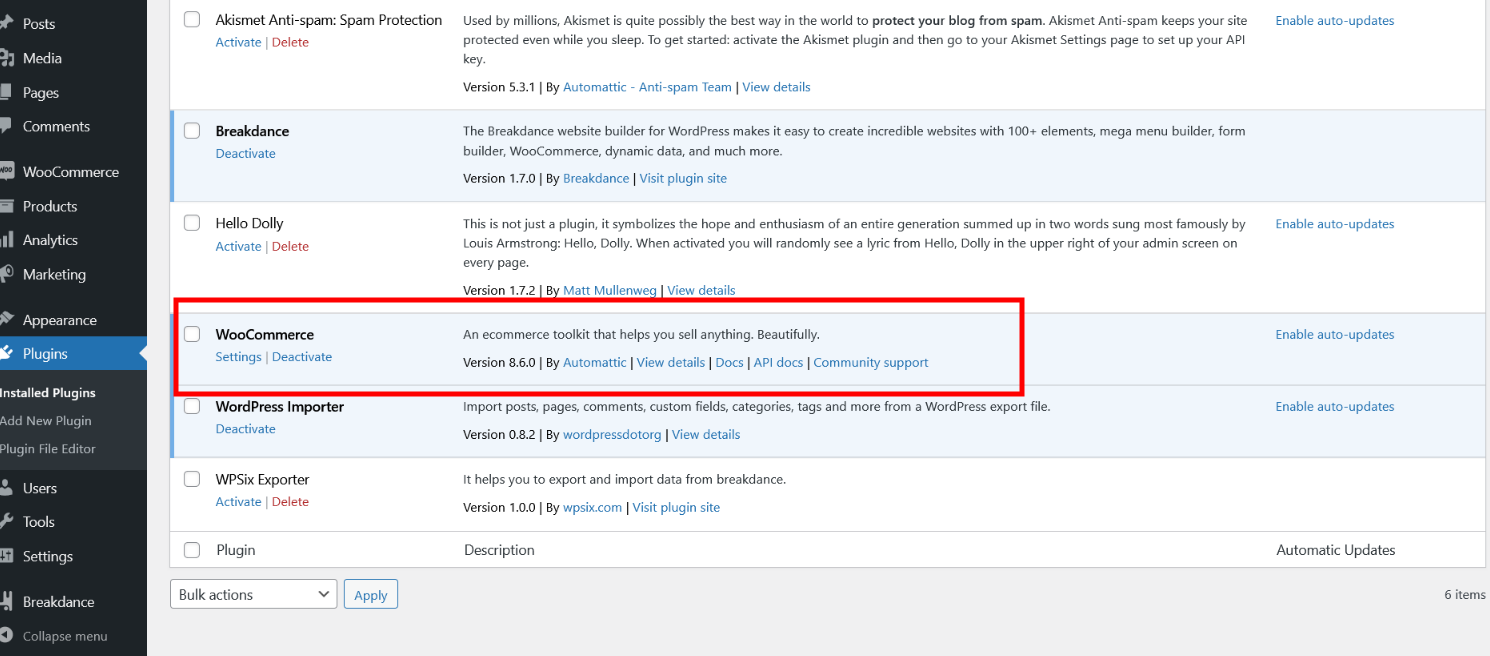Open the Users menu
Viewport: 1490px width, 656px height.
coord(40,488)
